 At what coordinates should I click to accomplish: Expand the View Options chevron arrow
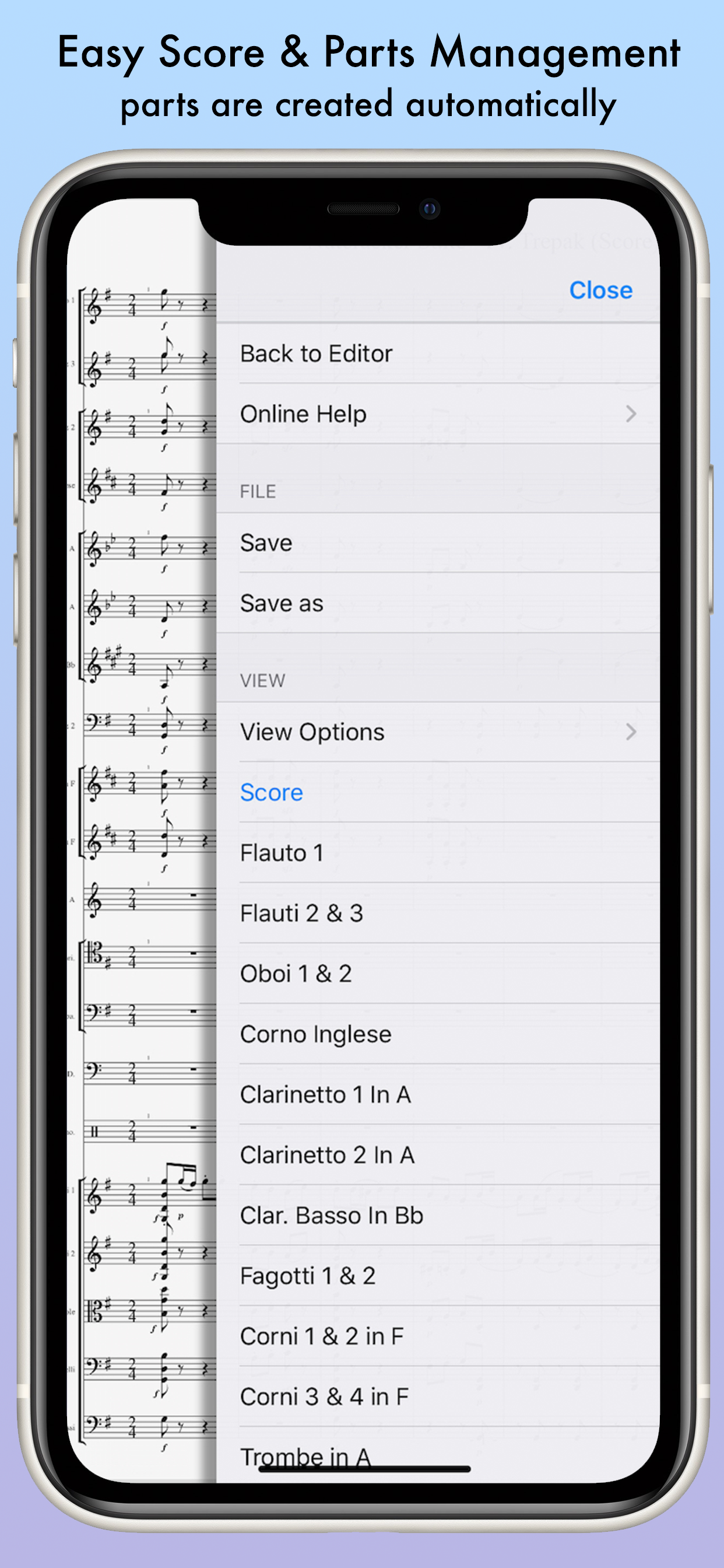(631, 731)
